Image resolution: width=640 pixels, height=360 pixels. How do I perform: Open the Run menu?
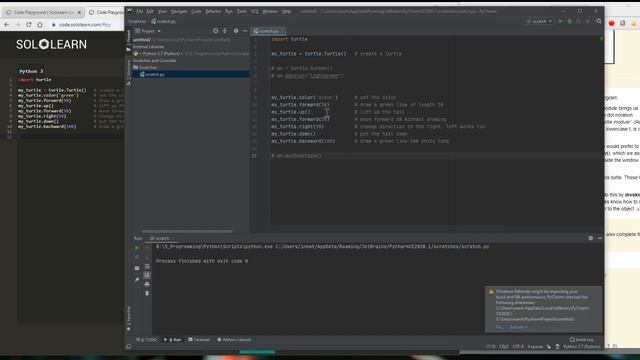click(x=229, y=11)
